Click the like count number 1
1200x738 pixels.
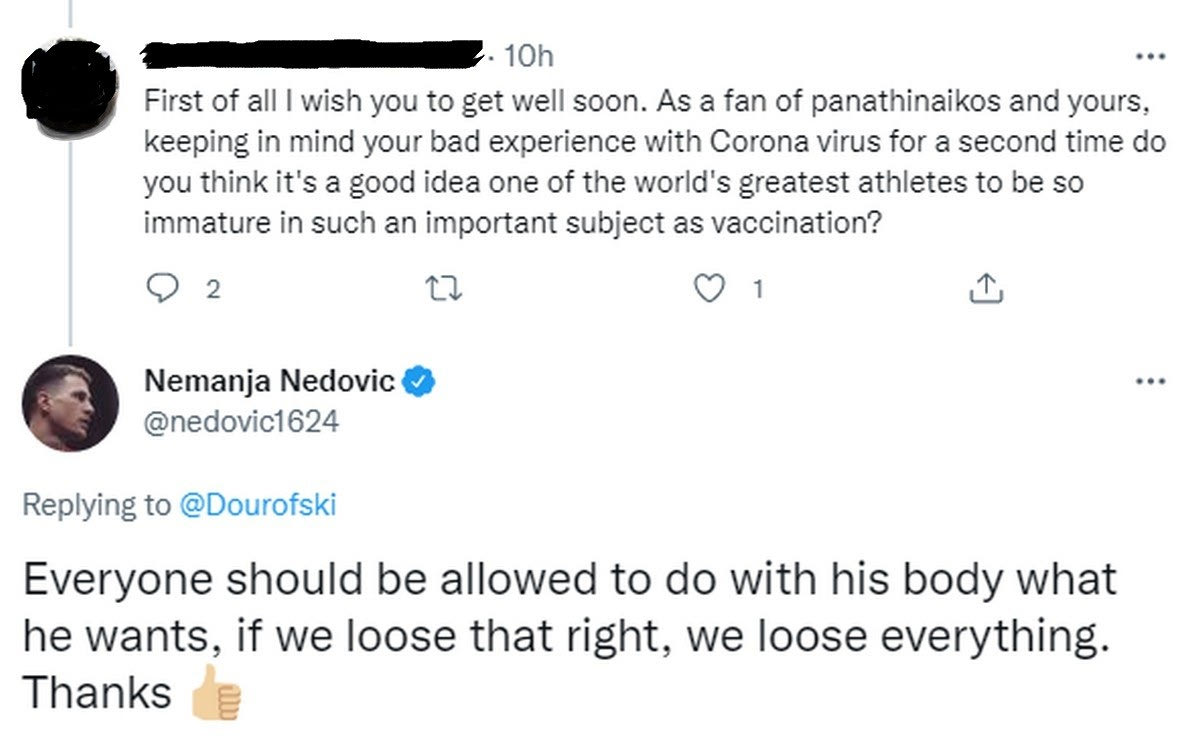[758, 290]
